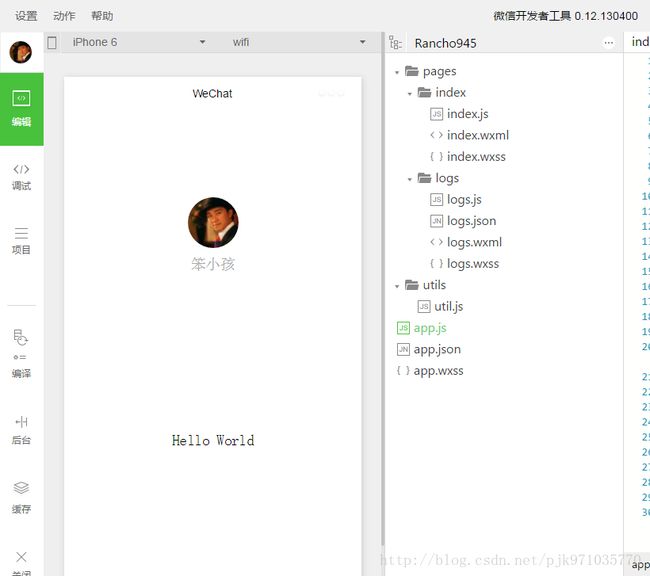The width and height of the screenshot is (650, 576).
Task: Select the ind editor tab
Action: (639, 41)
